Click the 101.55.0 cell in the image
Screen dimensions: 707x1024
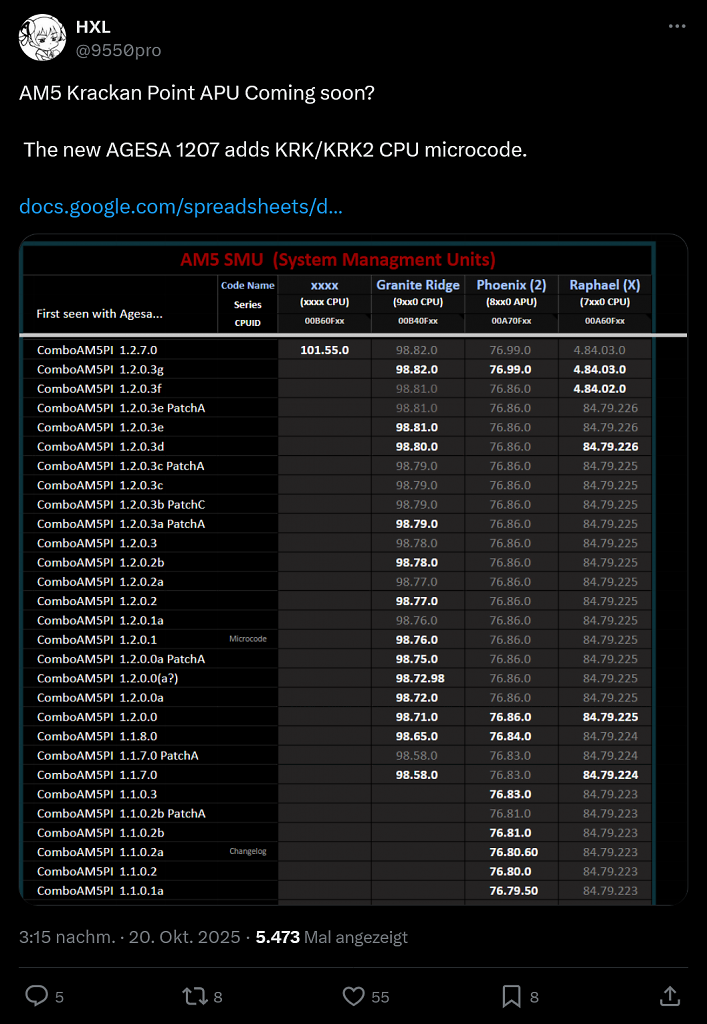(324, 350)
